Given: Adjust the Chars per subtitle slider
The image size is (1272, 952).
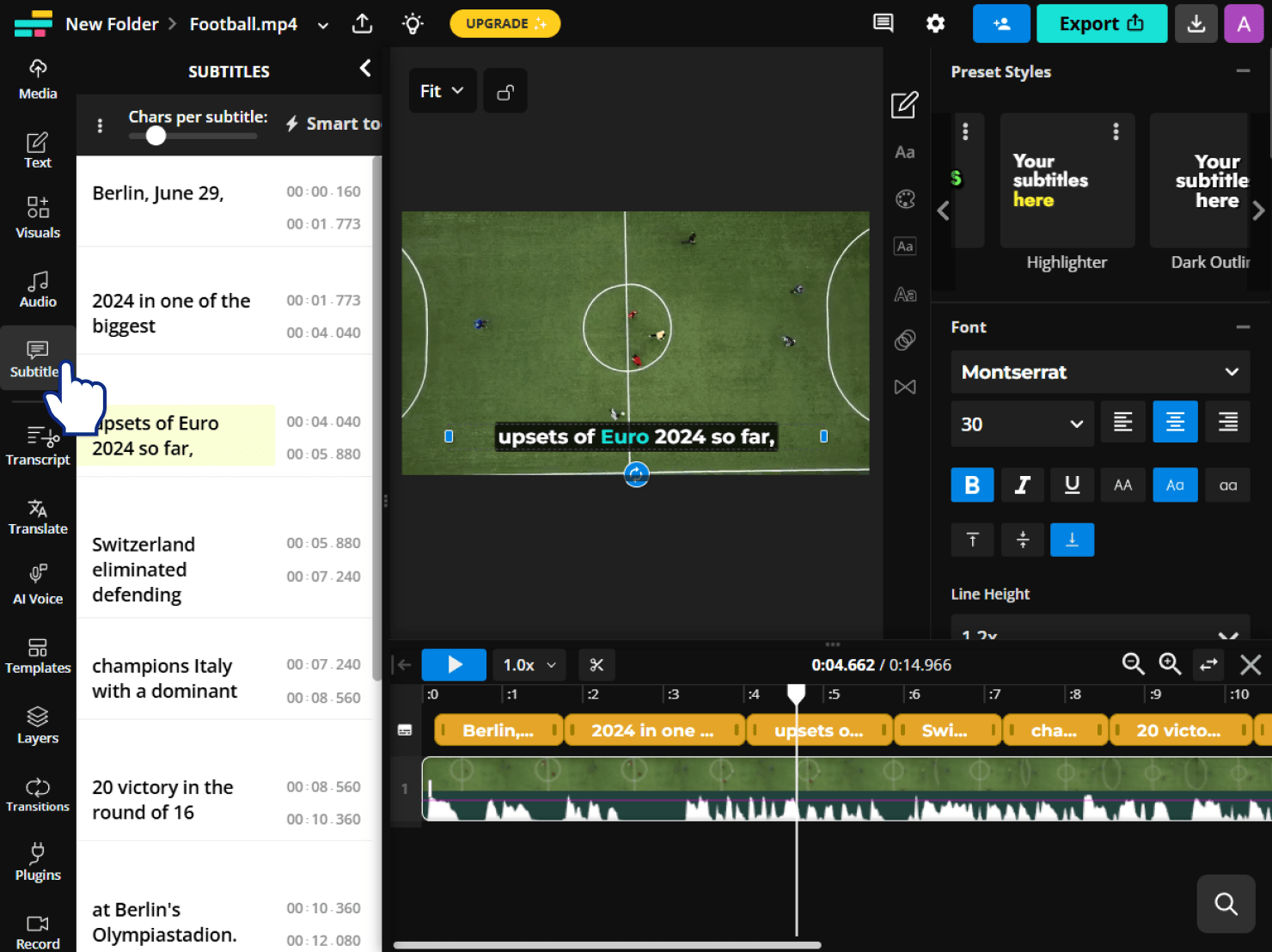Looking at the screenshot, I should [x=156, y=135].
